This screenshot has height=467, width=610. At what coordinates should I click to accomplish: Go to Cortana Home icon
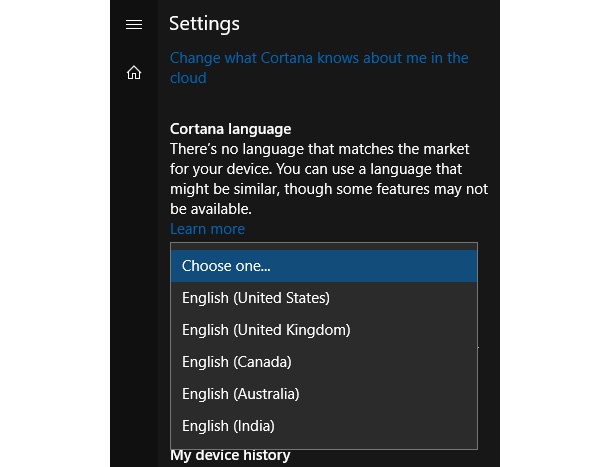coord(134,72)
